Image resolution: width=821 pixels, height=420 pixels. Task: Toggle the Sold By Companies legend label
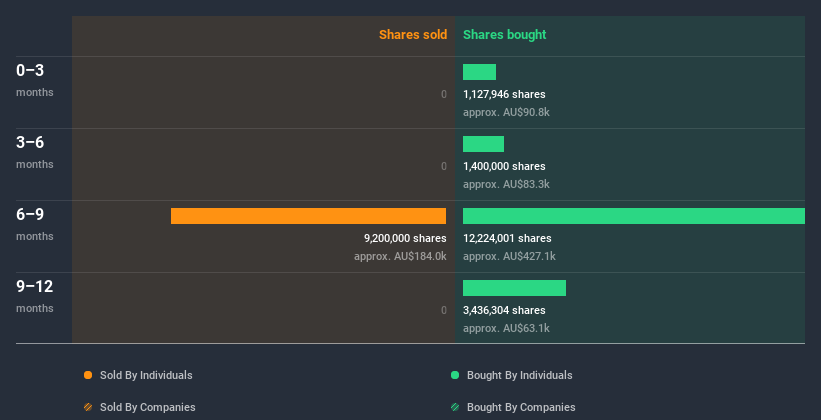click(148, 407)
